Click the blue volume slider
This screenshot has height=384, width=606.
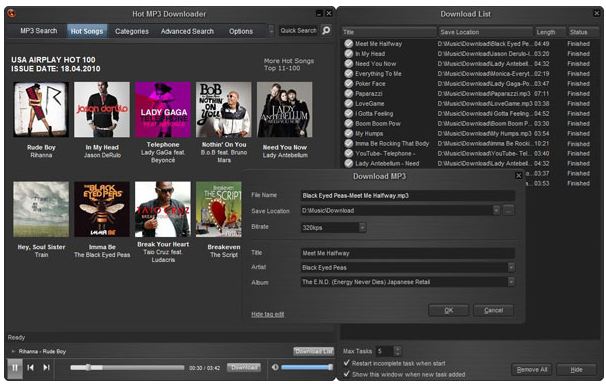pos(307,367)
